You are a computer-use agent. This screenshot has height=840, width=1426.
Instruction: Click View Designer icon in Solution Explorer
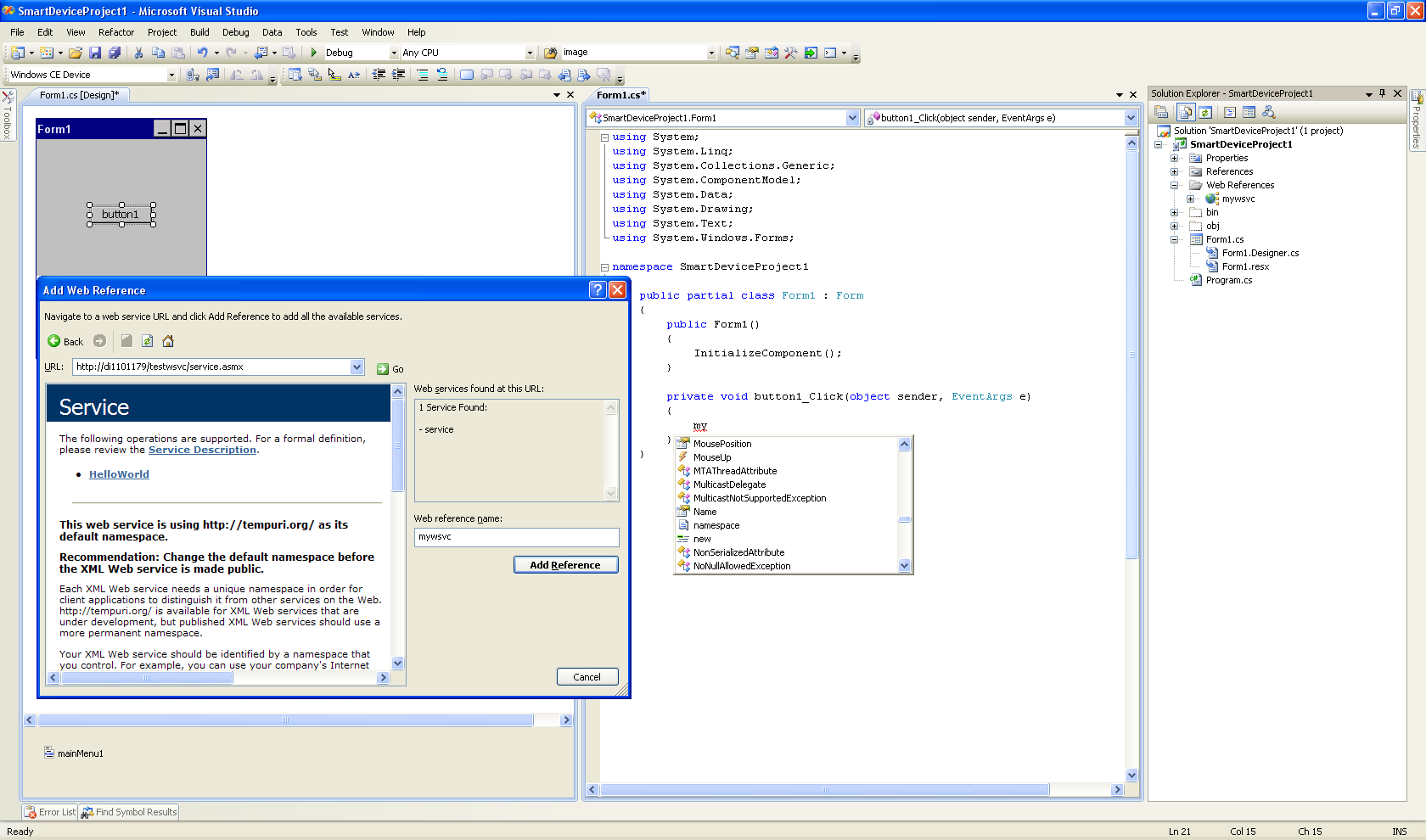pos(1249,112)
